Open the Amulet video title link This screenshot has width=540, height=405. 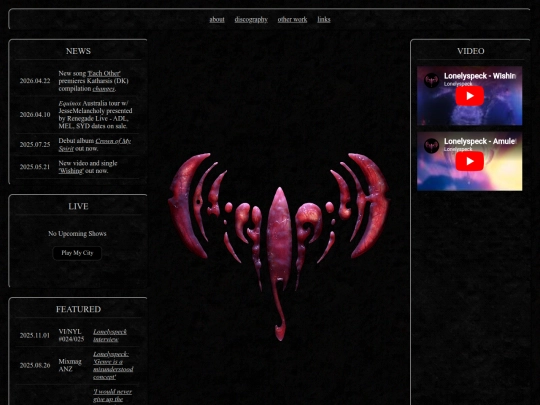(480, 141)
